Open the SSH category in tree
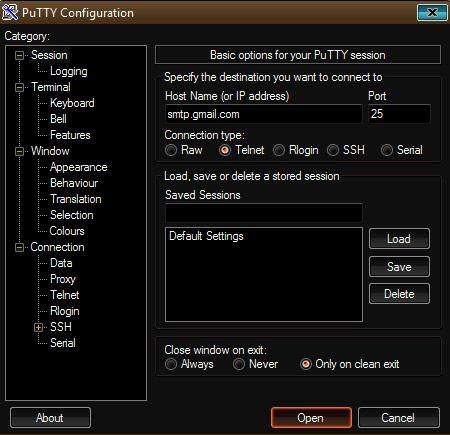Screen dimensions: 450x435 (x=61, y=327)
